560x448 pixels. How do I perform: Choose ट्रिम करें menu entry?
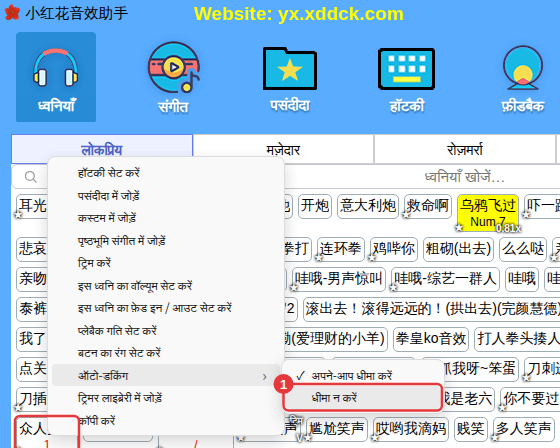[x=166, y=263]
